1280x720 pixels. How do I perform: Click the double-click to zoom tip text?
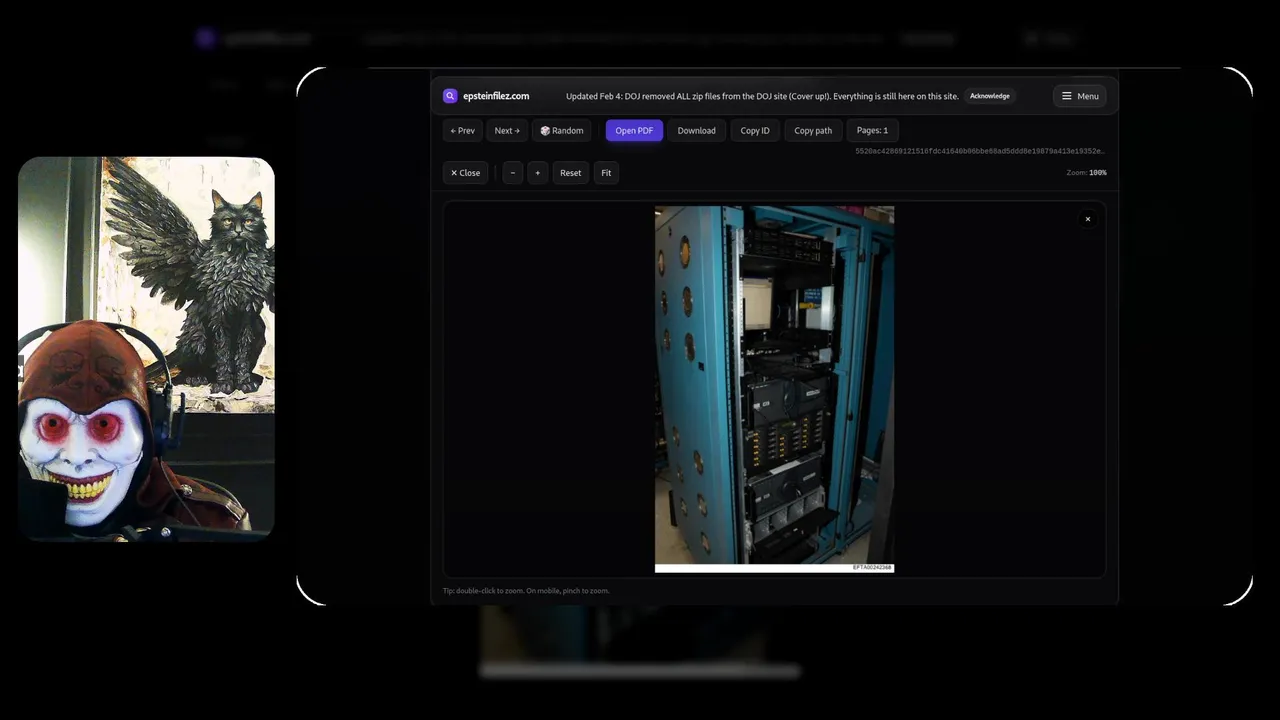click(x=526, y=591)
